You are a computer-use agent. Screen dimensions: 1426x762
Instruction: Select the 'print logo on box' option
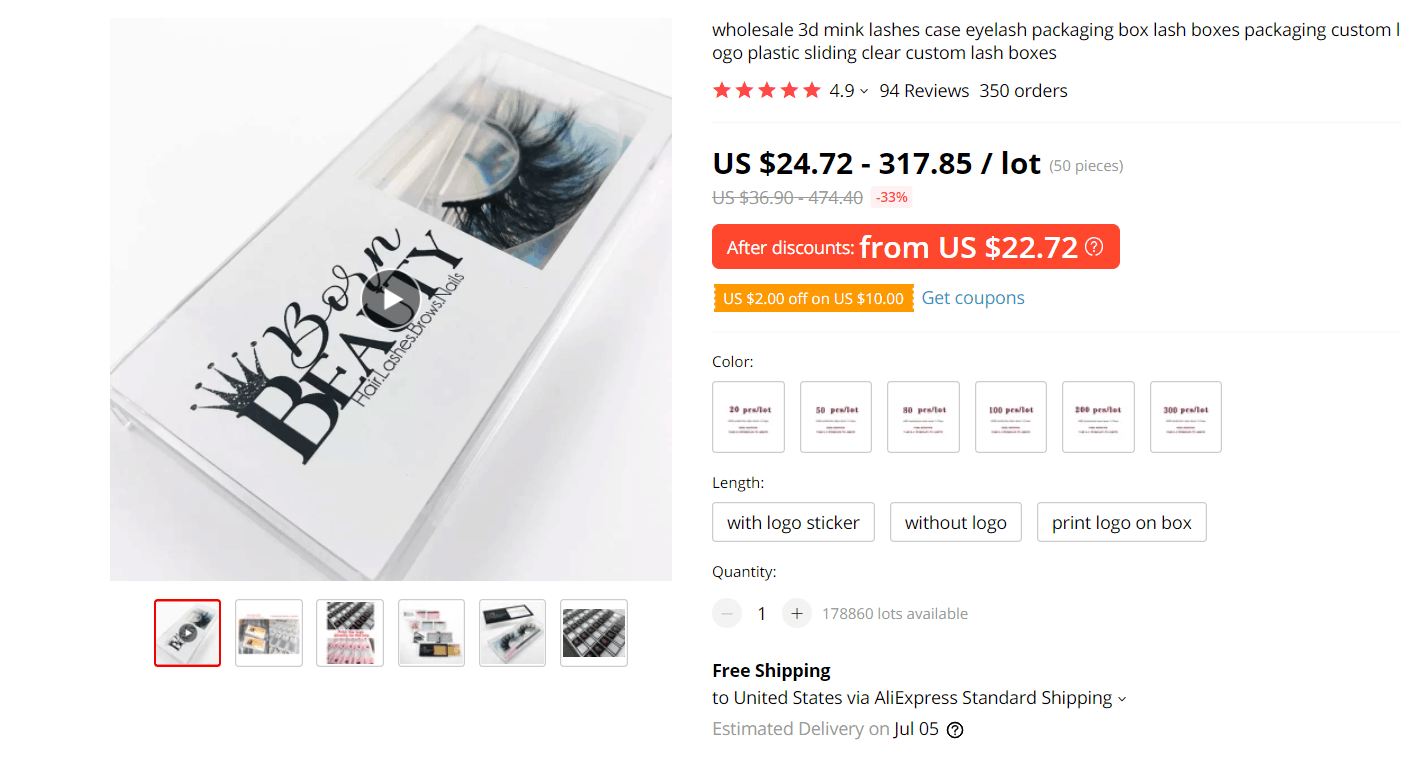coord(1121,521)
